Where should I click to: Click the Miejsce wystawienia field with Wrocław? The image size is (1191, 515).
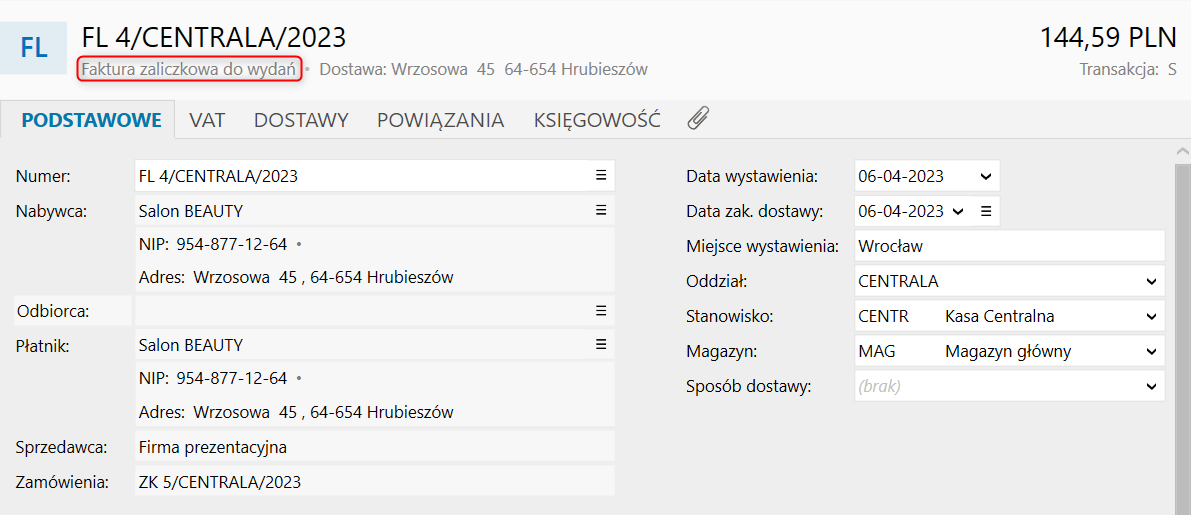(x=1008, y=246)
